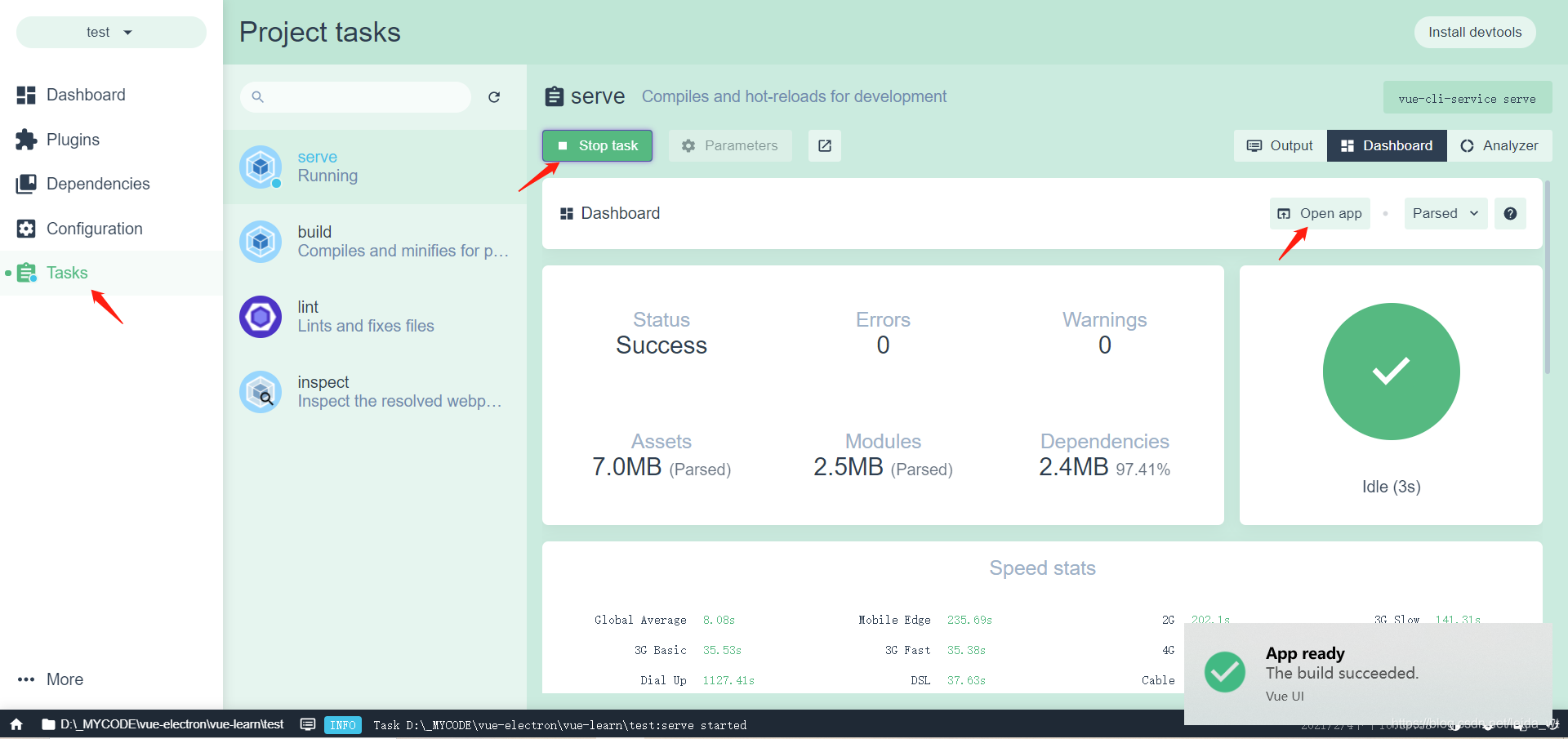Click the INFO badge in status bar
Image resolution: width=1568 pixels, height=739 pixels.
click(343, 725)
